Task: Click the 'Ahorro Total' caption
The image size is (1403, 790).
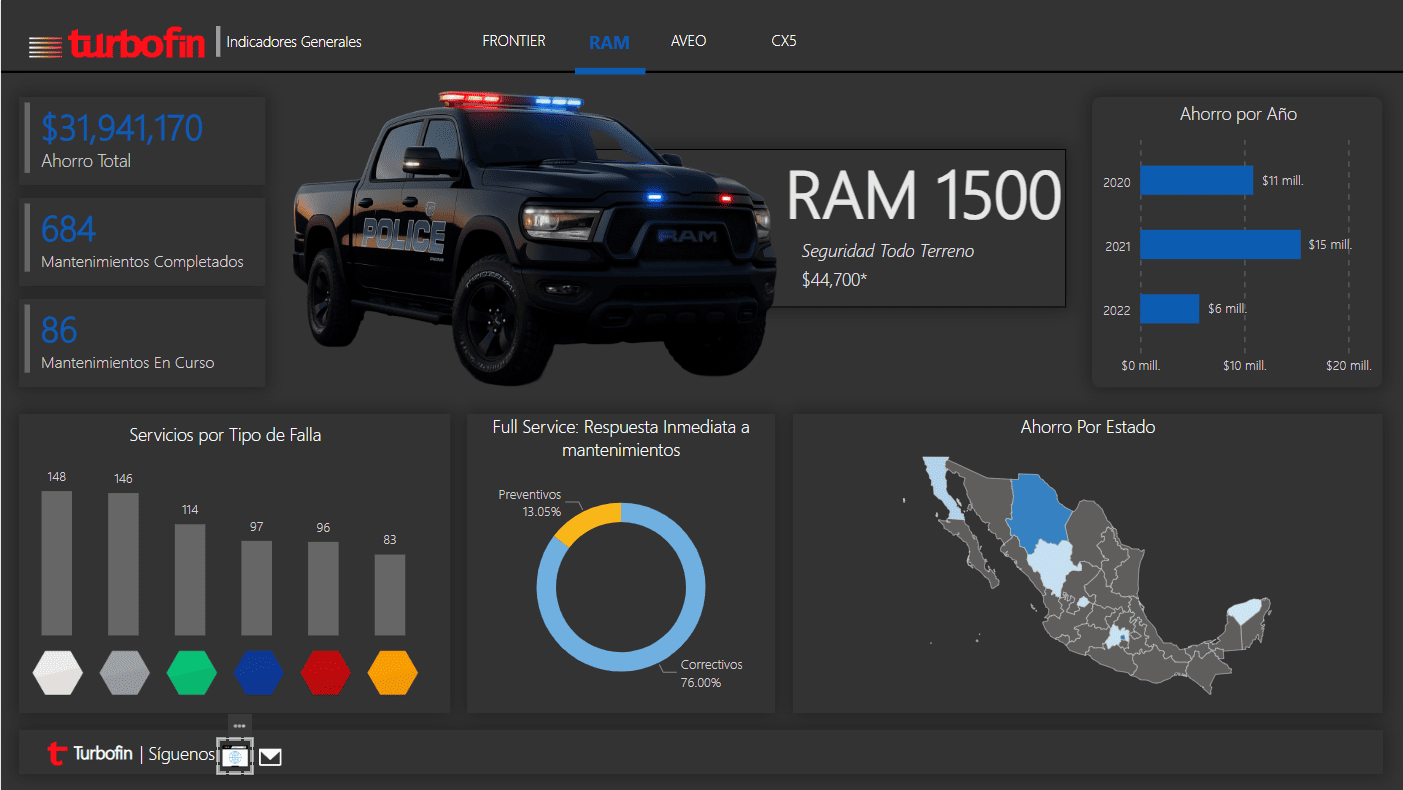Action: click(86, 161)
